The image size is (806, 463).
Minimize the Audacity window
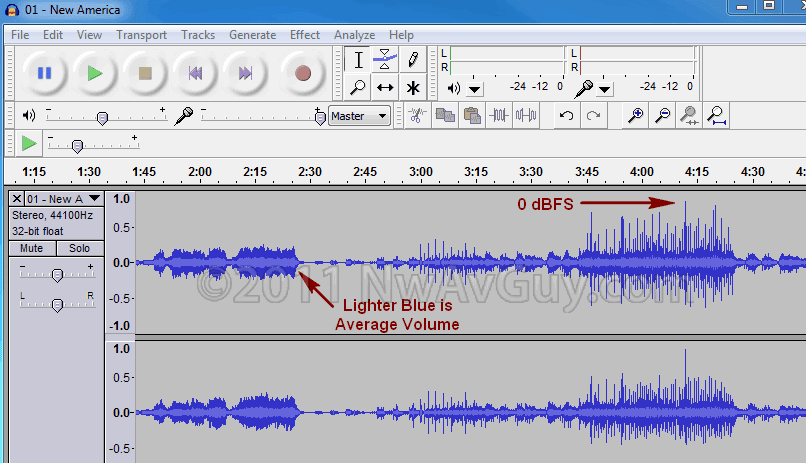(742, 7)
